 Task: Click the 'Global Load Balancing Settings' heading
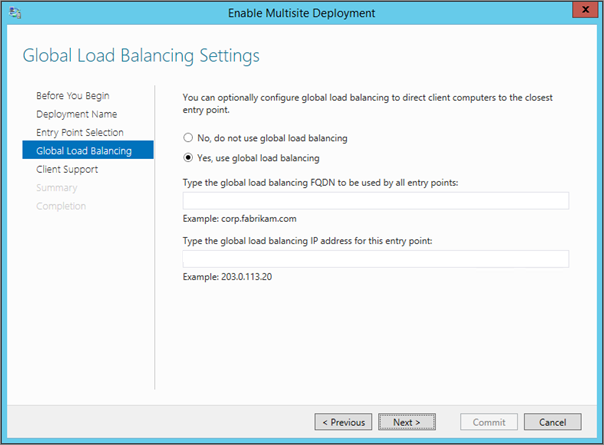point(141,55)
